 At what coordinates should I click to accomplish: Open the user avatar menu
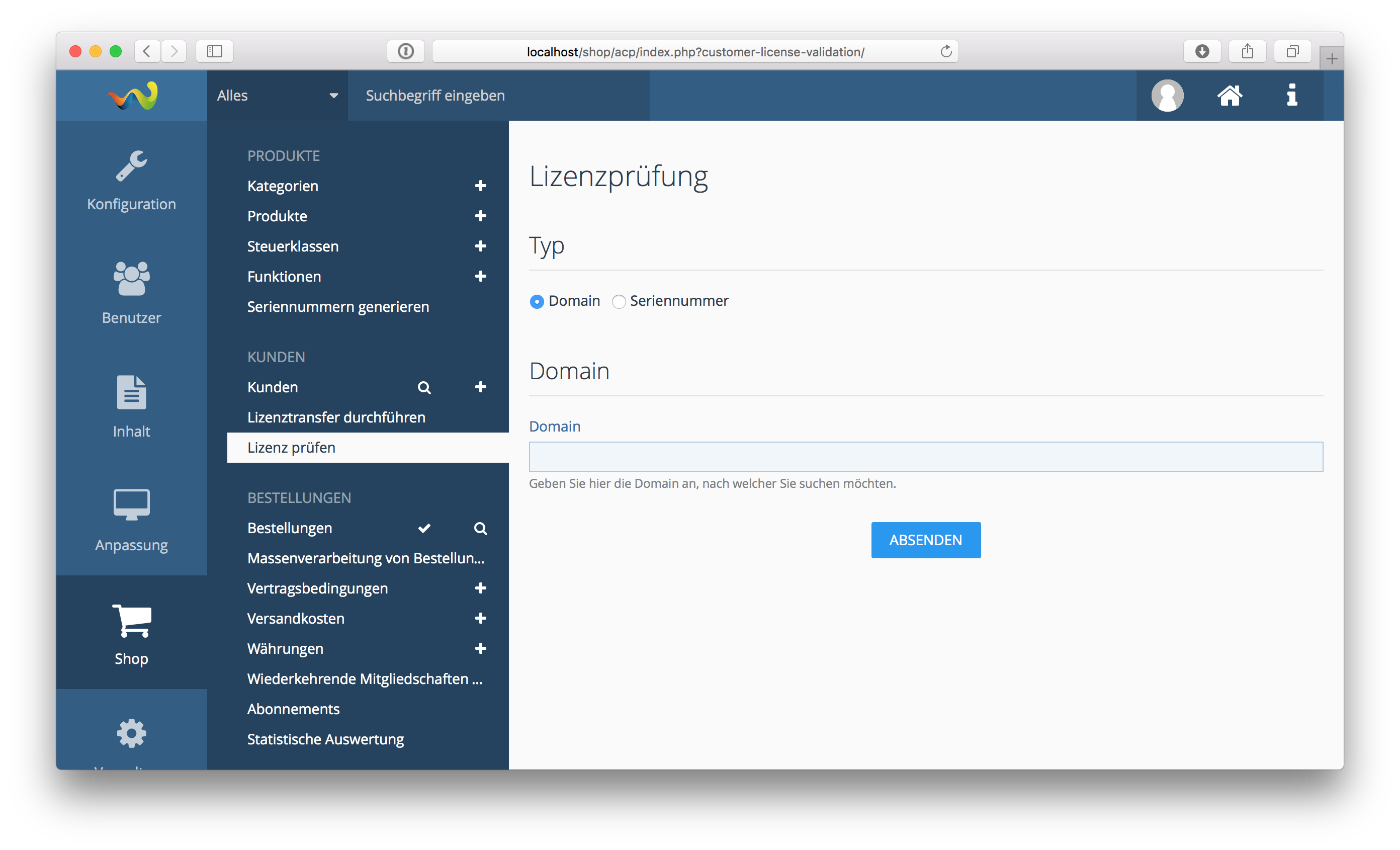coord(1167,96)
